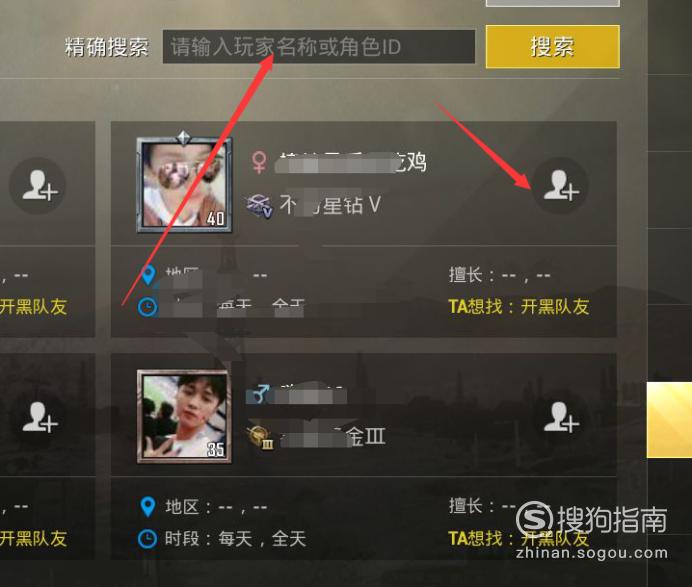Open the level 40 player's avatar

point(184,184)
